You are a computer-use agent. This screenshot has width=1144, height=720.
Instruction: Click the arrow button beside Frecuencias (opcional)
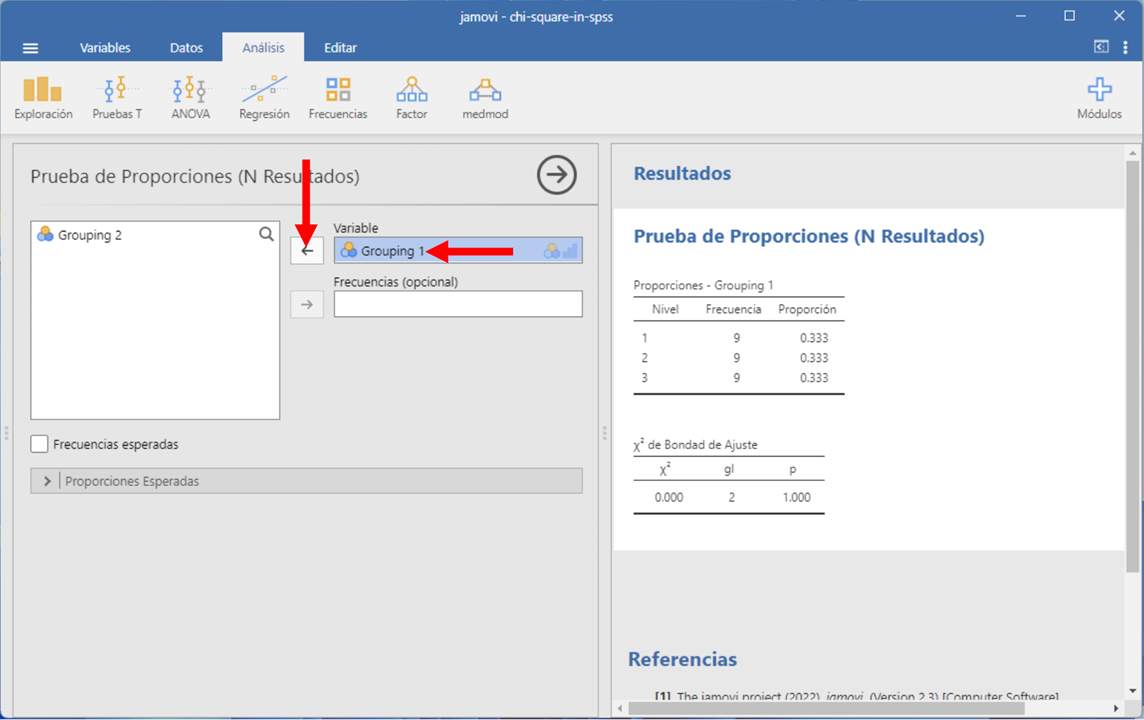(x=307, y=305)
